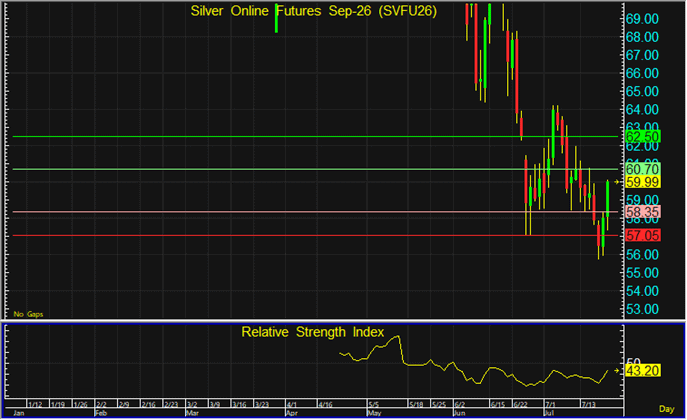Viewport: 687px width, 420px height.
Task: Open the Day interval selector
Action: pyautogui.click(x=666, y=409)
